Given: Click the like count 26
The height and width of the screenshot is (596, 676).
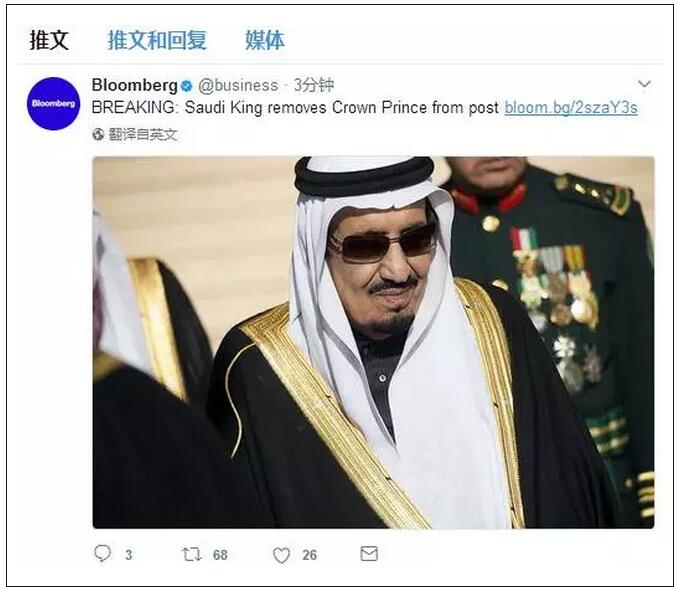Looking at the screenshot, I should pos(309,555).
